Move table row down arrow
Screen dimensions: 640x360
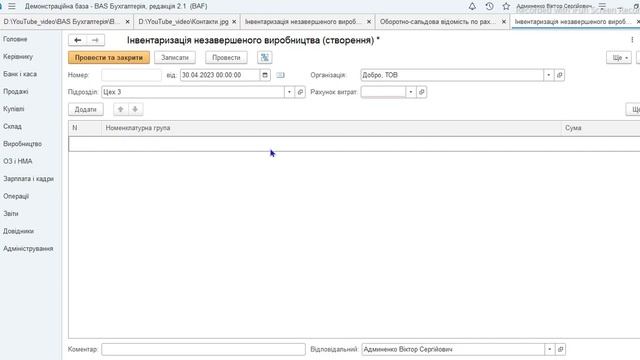(x=135, y=109)
